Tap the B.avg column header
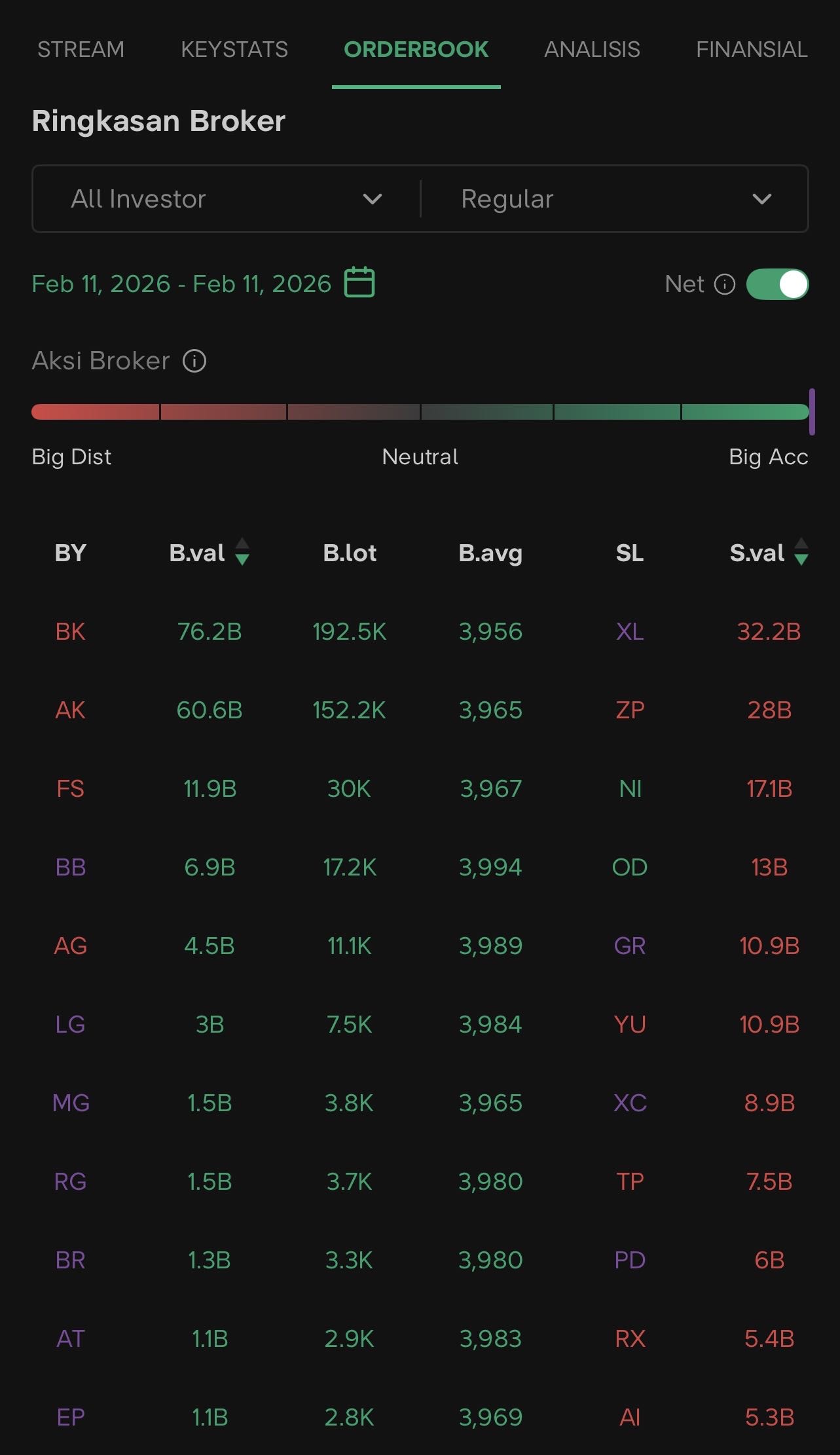Viewport: 840px width, 1455px height. pos(490,553)
